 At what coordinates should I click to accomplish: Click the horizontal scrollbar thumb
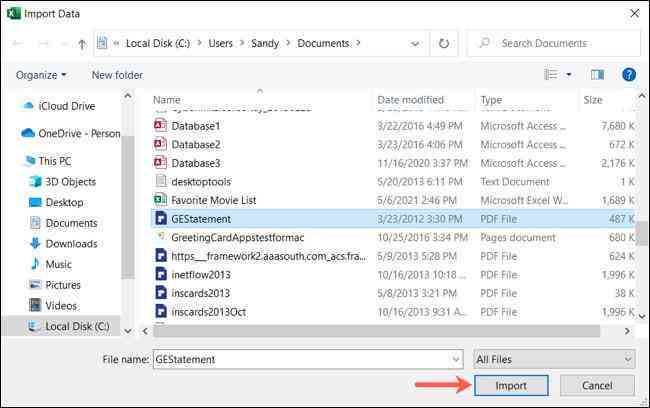click(x=376, y=331)
